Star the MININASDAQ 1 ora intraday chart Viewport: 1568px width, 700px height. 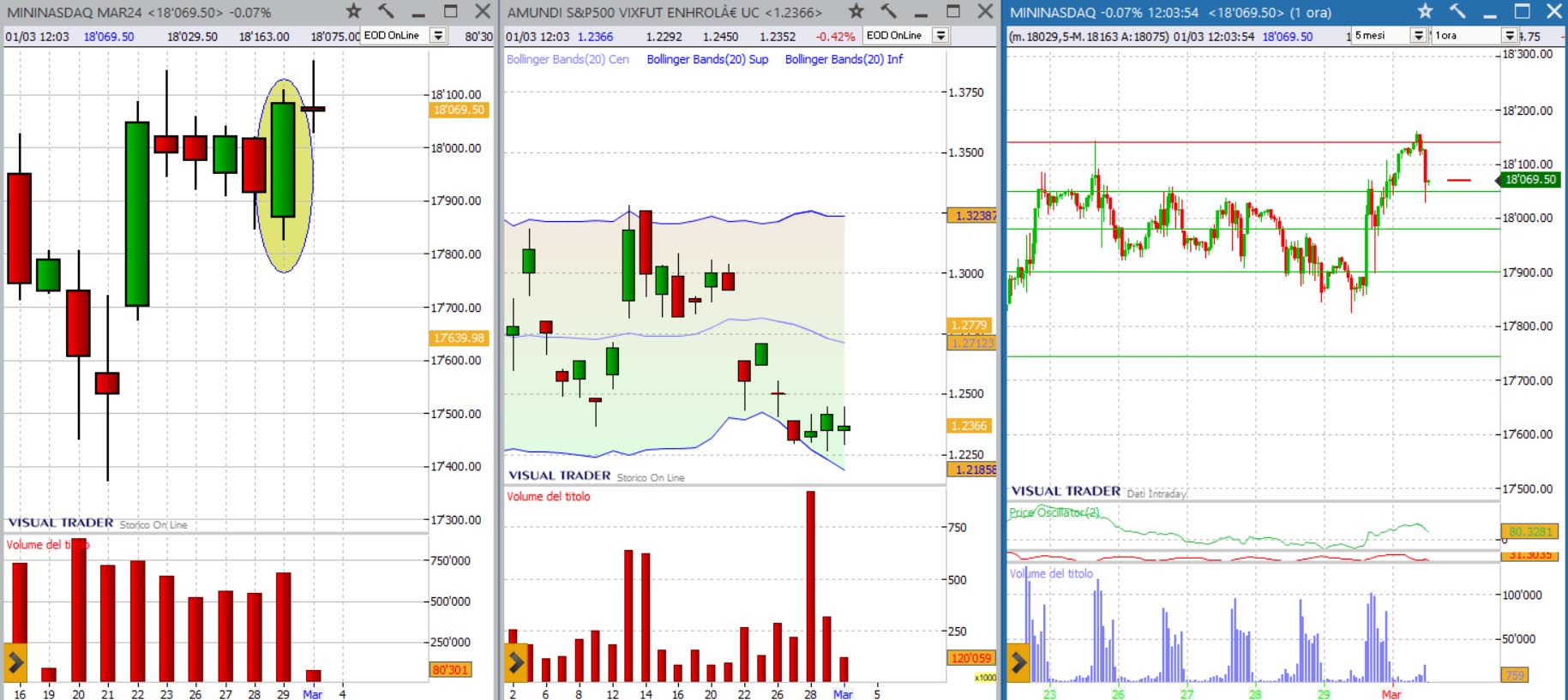click(x=1425, y=11)
